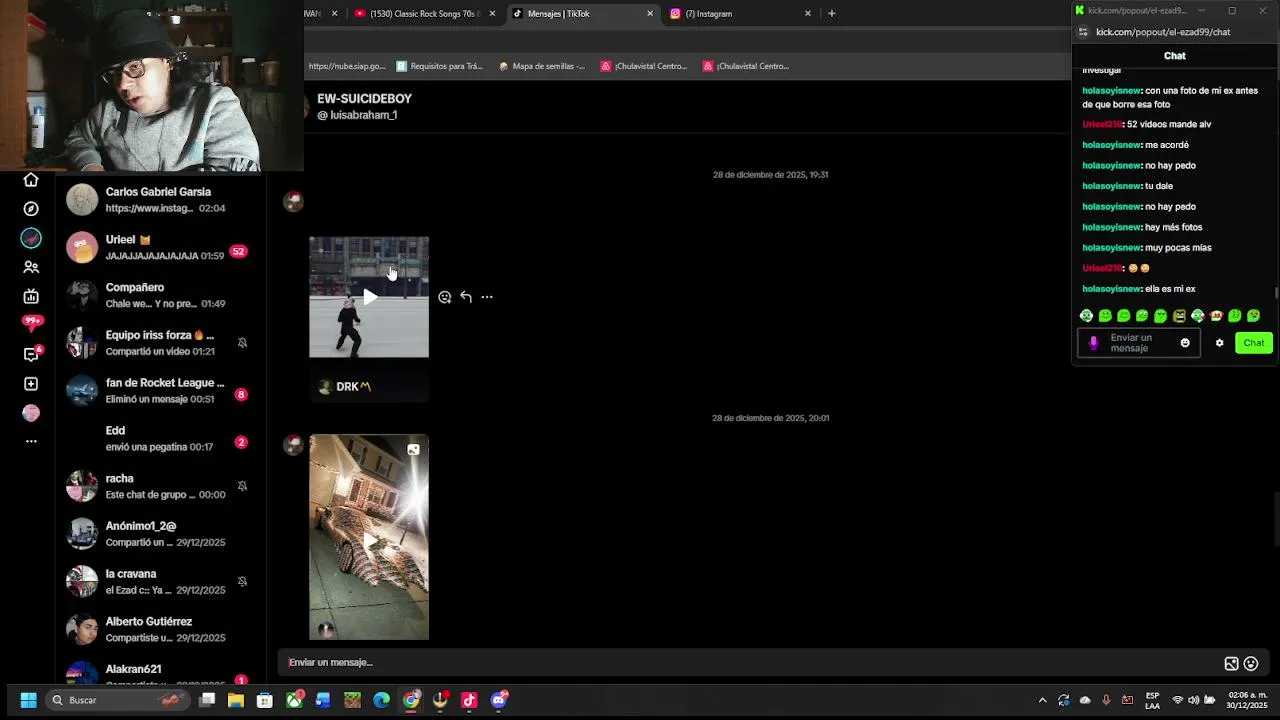Open more options for the DRK video message

point(487,297)
